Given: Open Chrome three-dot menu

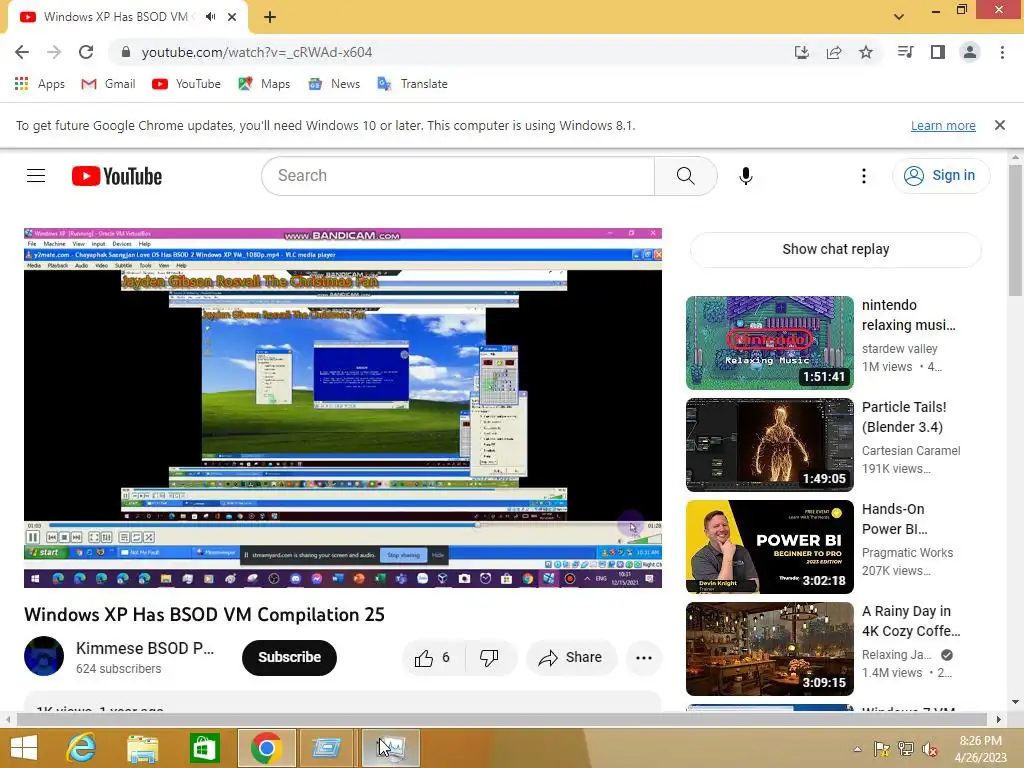Looking at the screenshot, I should point(1002,52).
